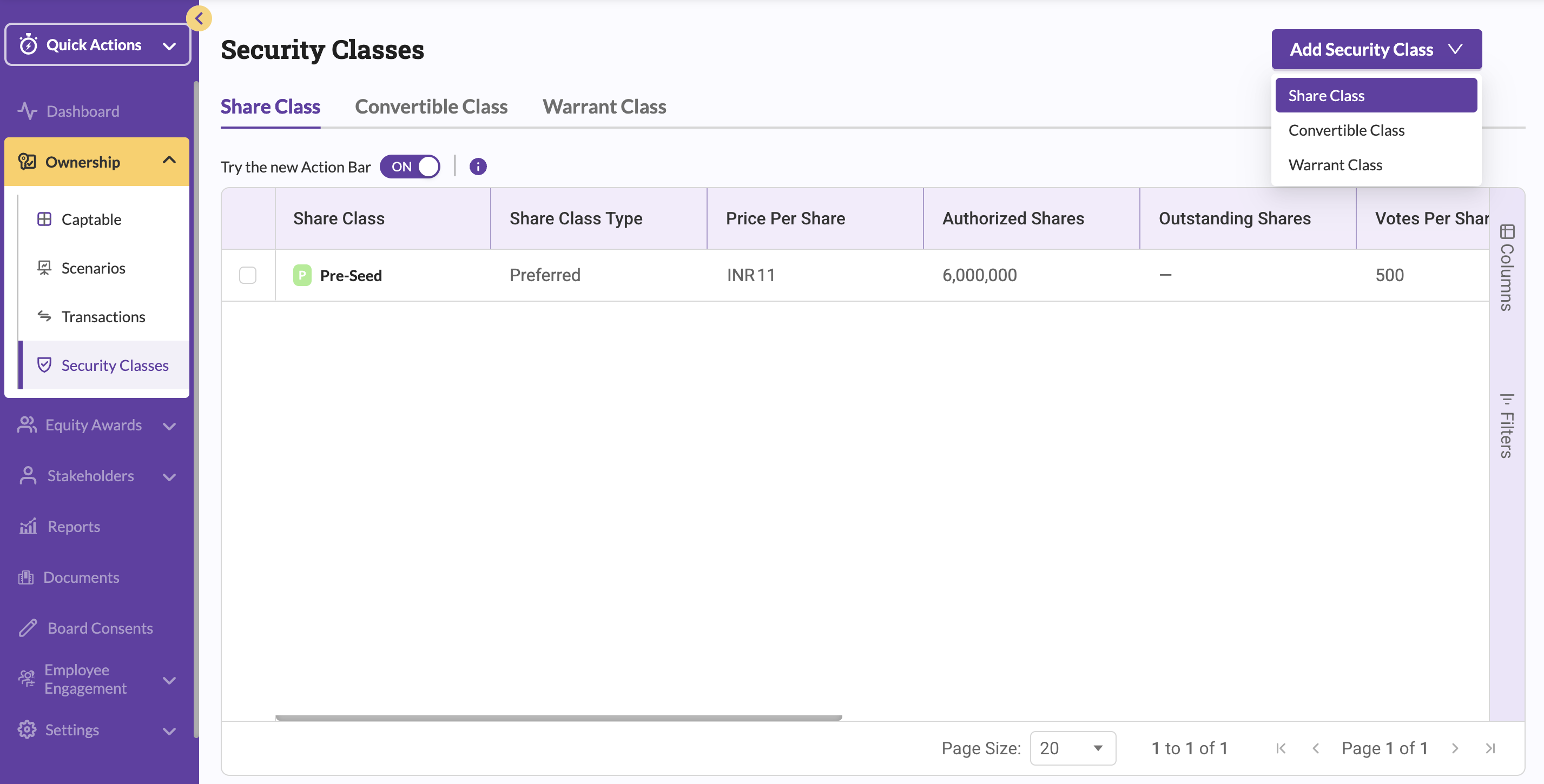Open the Transactions sidebar link
The width and height of the screenshot is (1544, 784).
[x=103, y=317]
